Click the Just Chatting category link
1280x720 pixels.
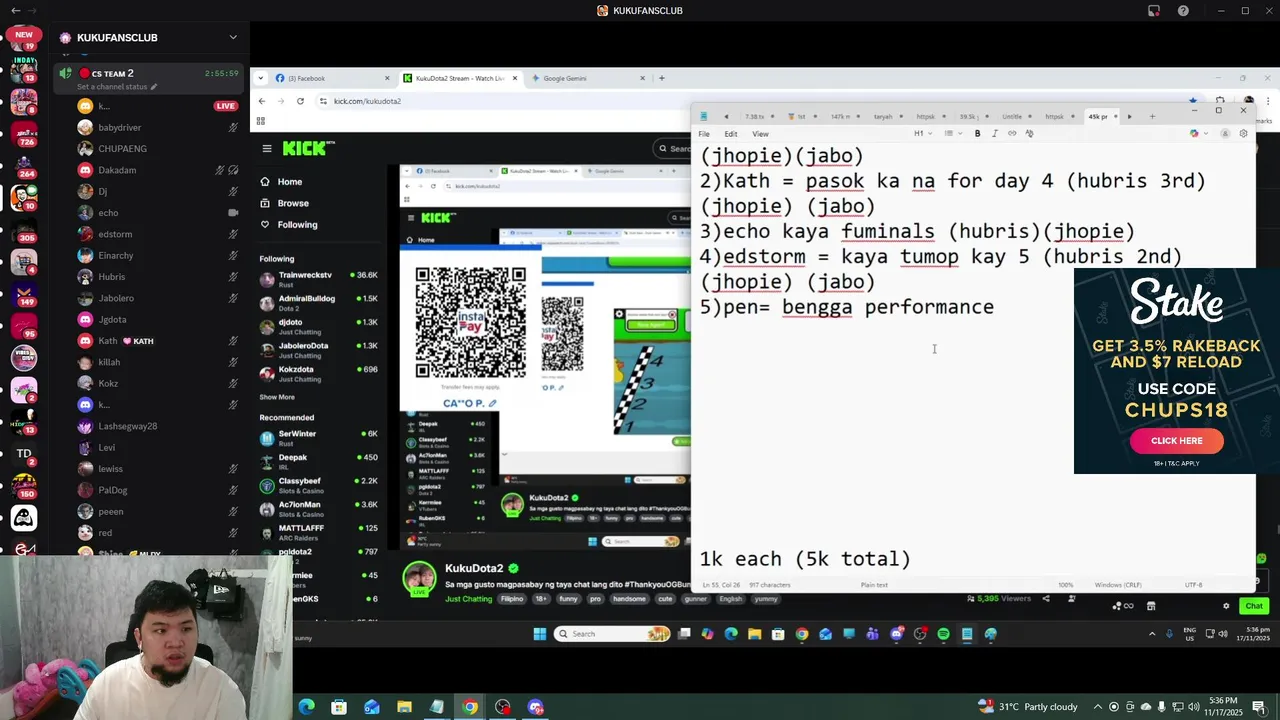468,599
